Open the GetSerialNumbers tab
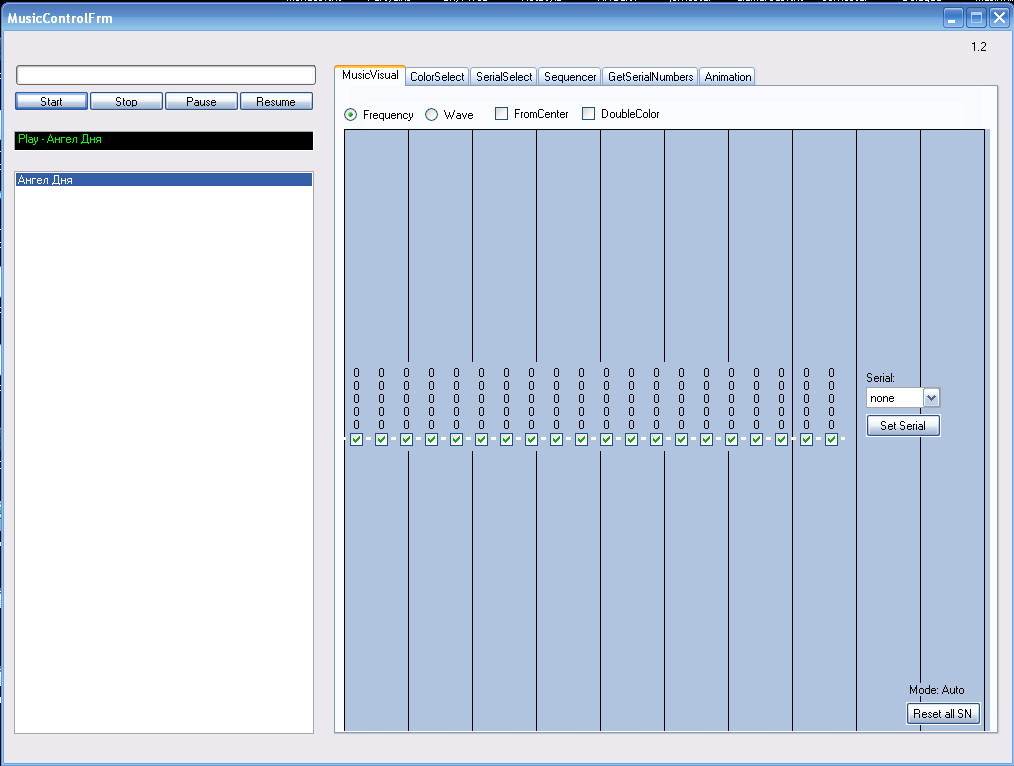This screenshot has height=766, width=1014. pyautogui.click(x=650, y=77)
